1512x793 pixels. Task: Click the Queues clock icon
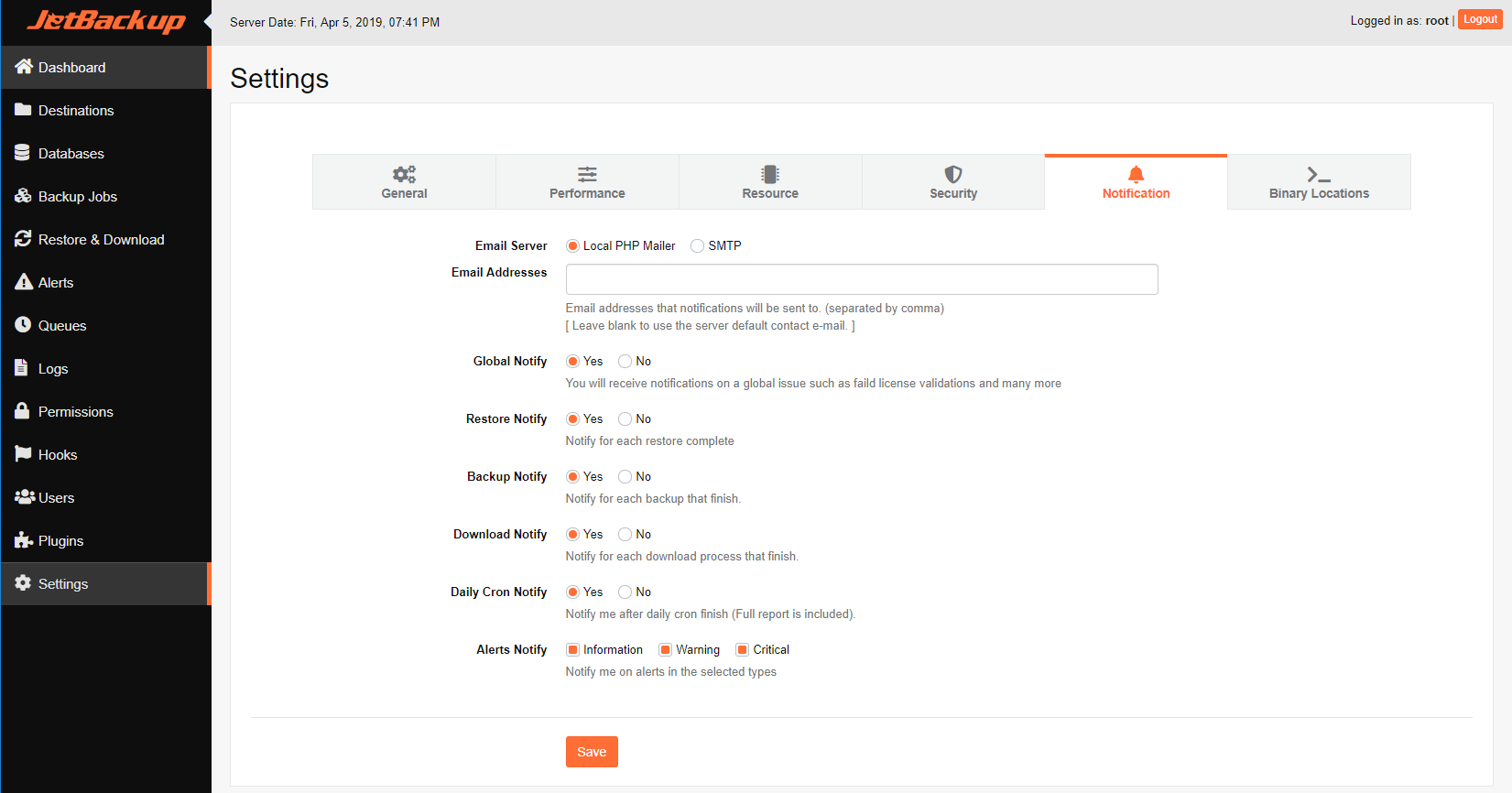click(x=23, y=325)
